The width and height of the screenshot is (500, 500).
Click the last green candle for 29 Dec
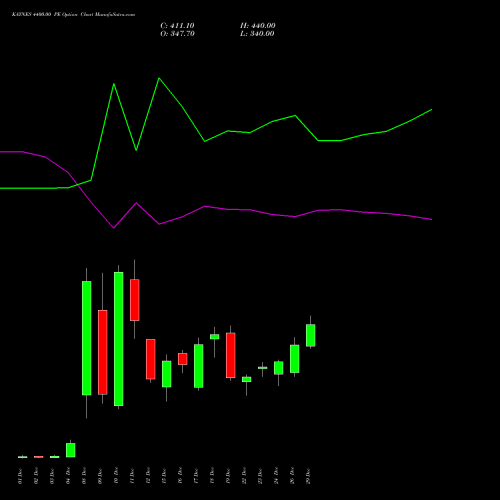coord(311,335)
